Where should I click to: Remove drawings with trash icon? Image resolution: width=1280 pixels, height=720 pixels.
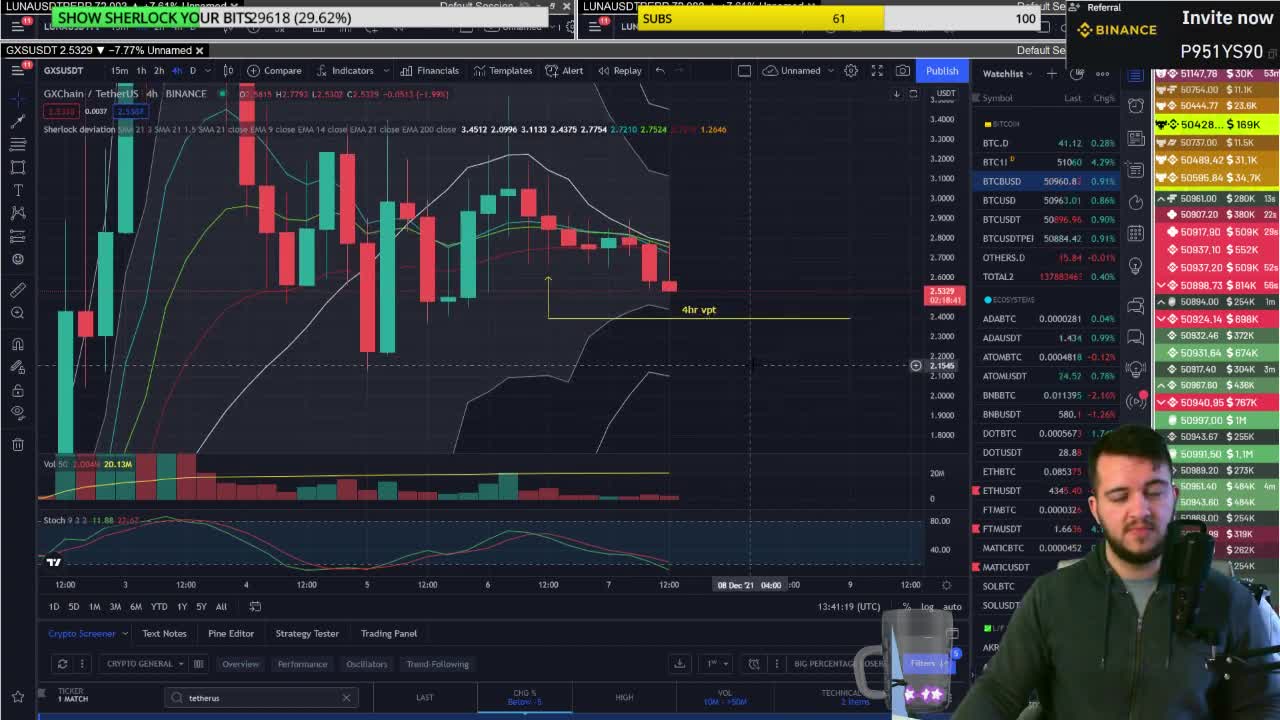point(18,444)
